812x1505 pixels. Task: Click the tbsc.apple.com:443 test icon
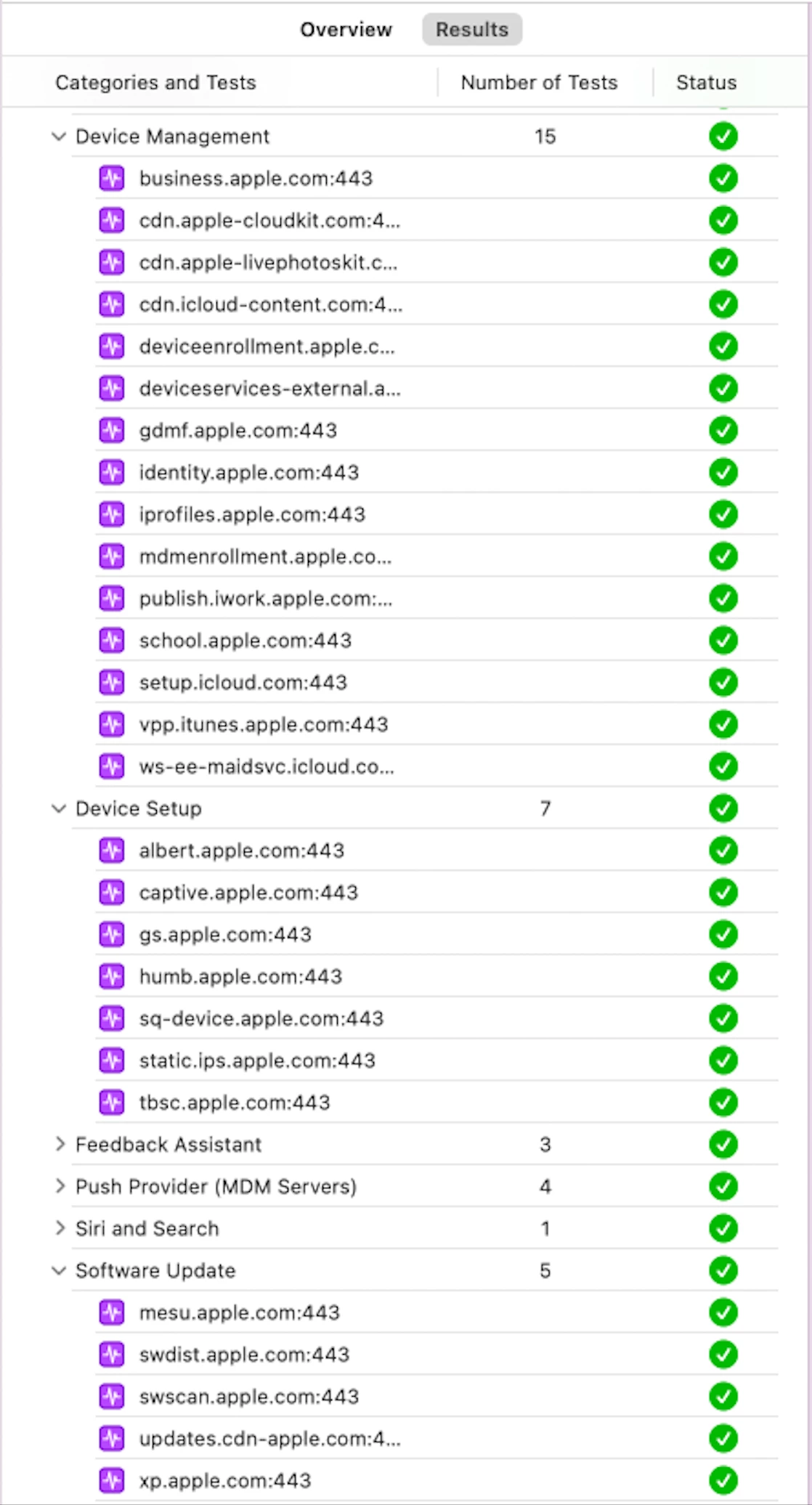(112, 1103)
